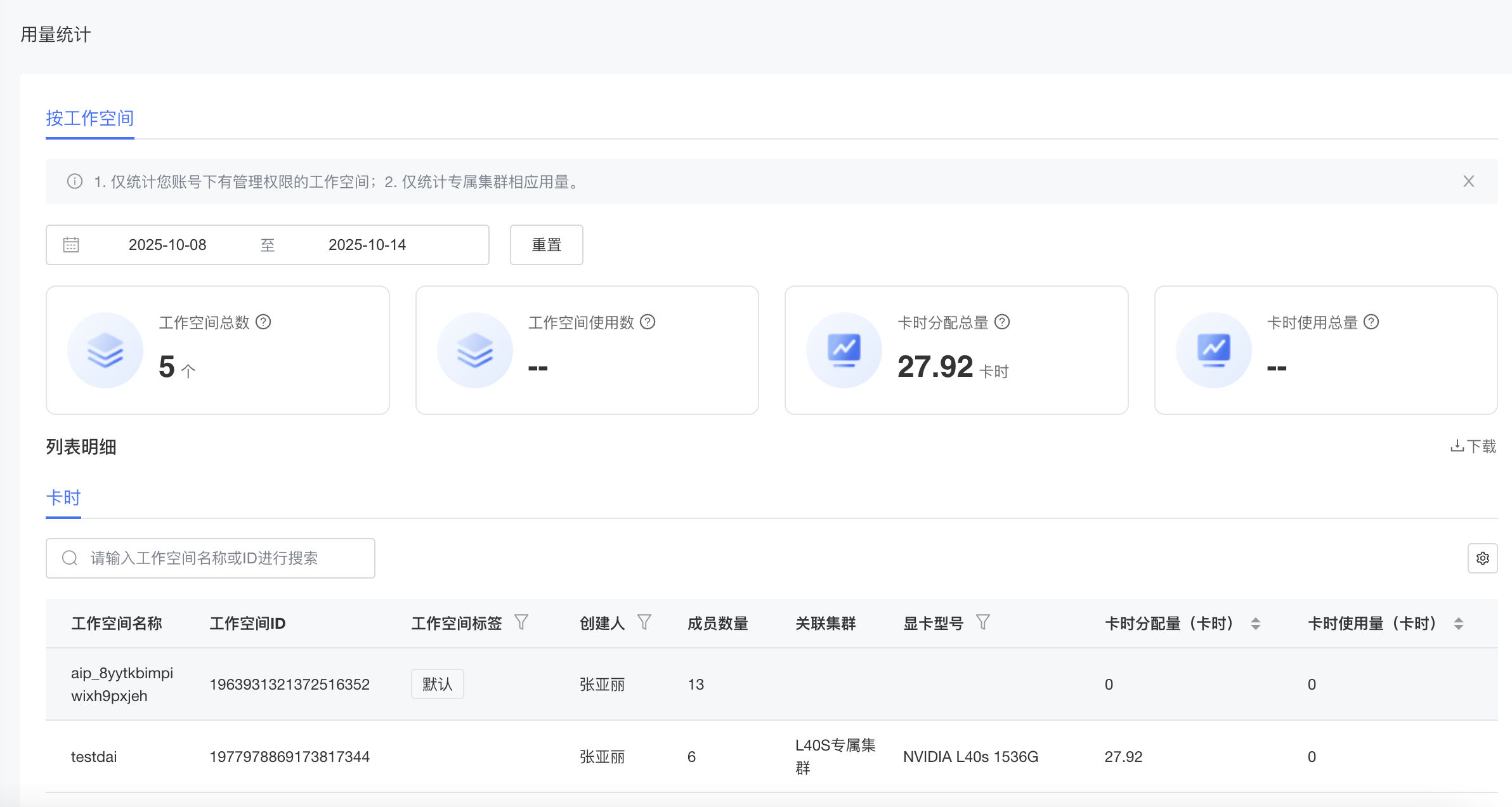
Task: Download the list via 下载
Action: point(1473,447)
